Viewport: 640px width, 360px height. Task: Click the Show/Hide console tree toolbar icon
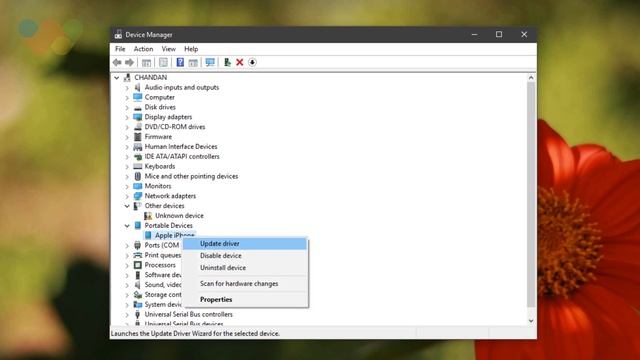pyautogui.click(x=146, y=62)
